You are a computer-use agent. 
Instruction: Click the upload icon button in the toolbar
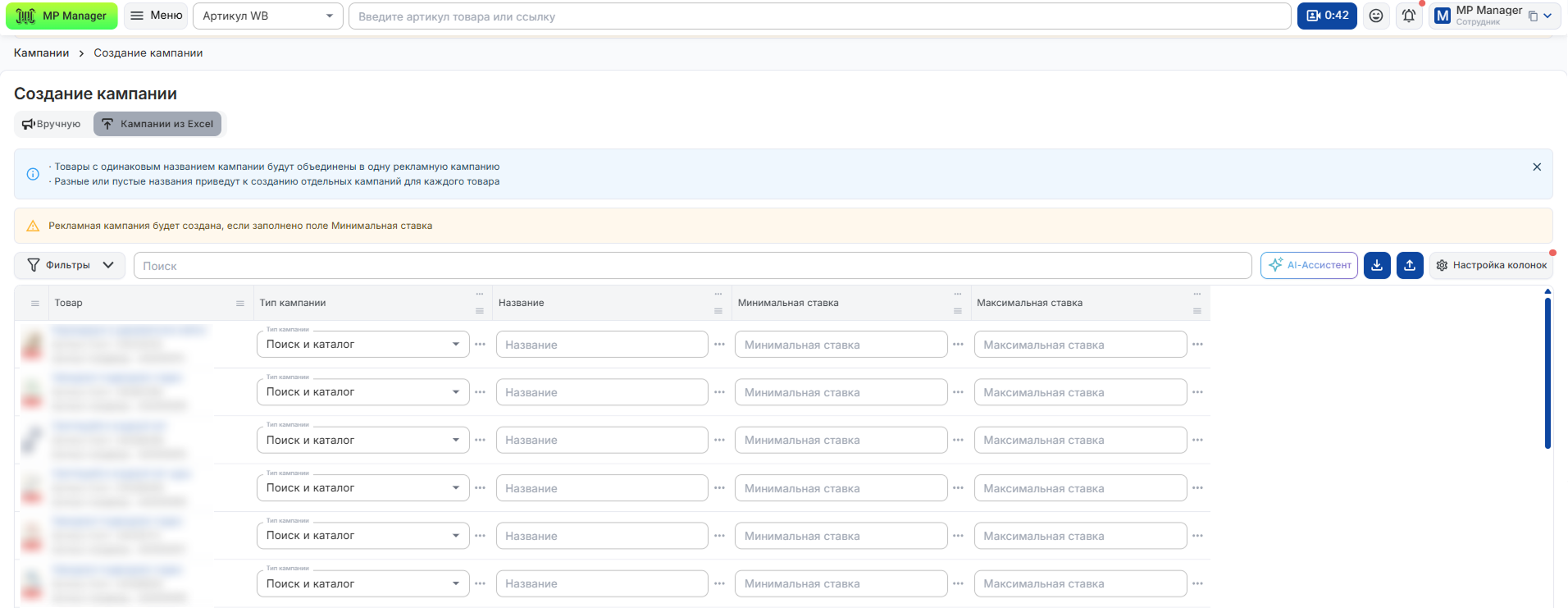click(x=1410, y=265)
